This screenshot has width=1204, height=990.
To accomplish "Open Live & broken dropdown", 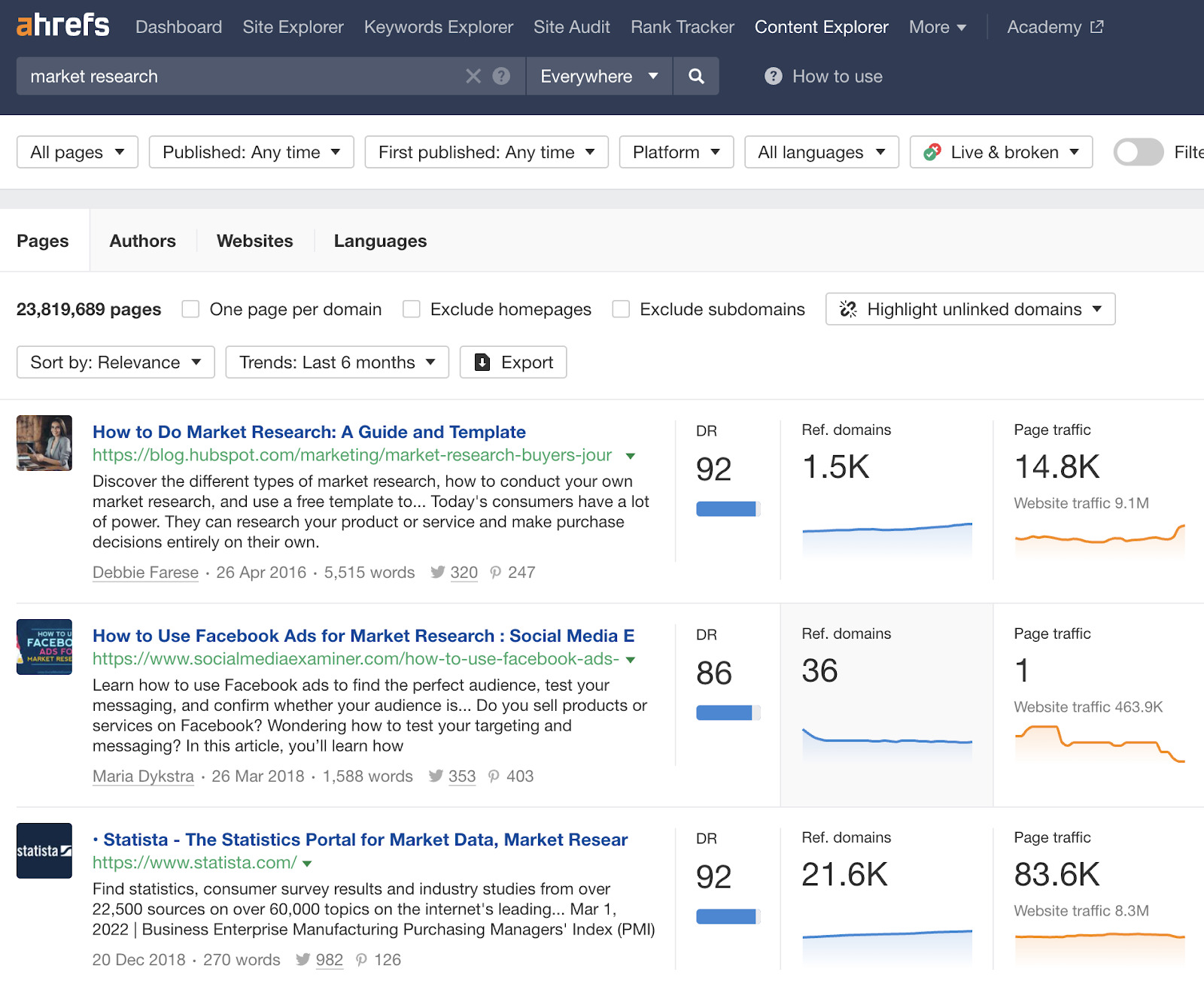I will [1002, 152].
